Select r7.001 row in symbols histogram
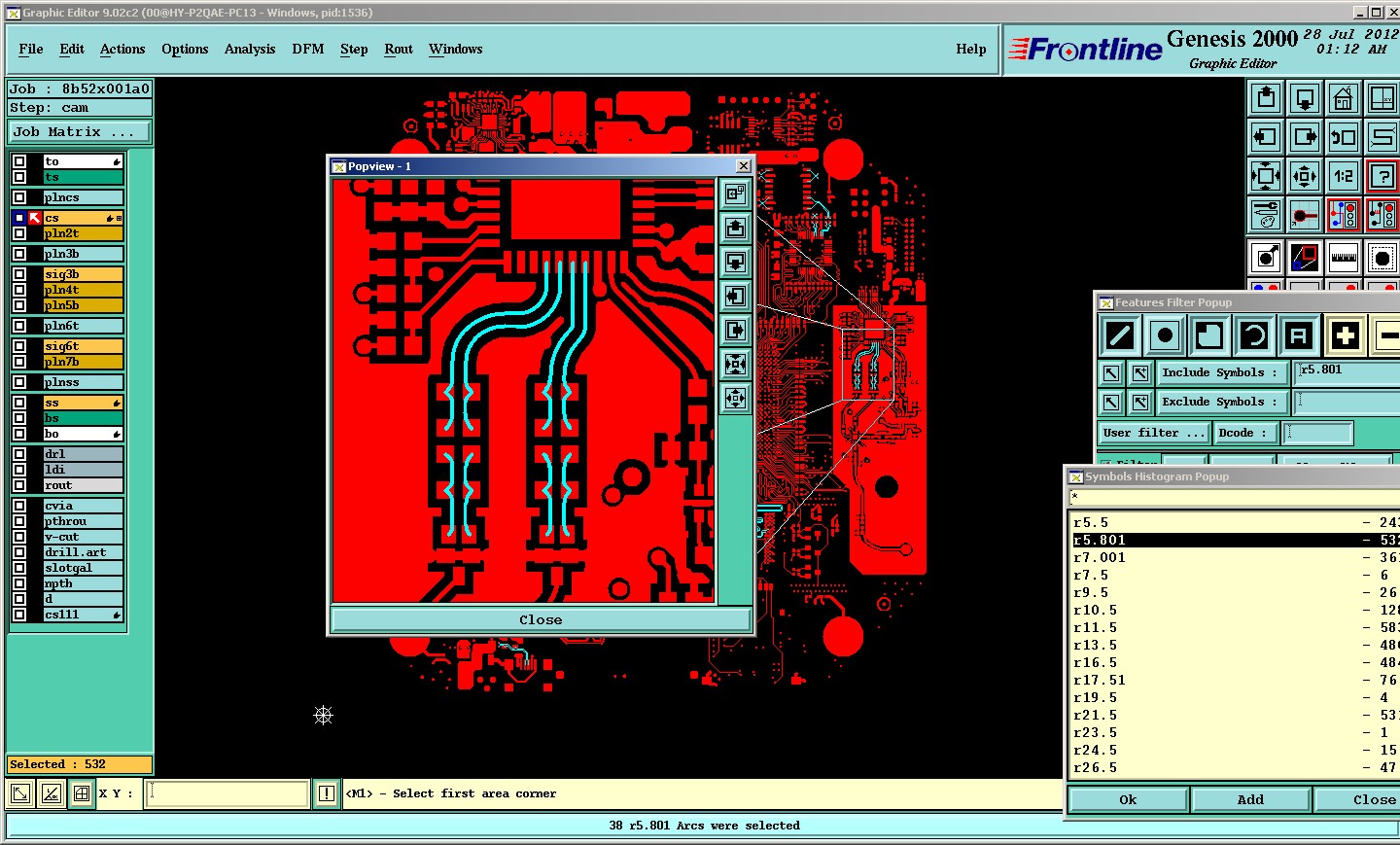 pyautogui.click(x=1235, y=557)
